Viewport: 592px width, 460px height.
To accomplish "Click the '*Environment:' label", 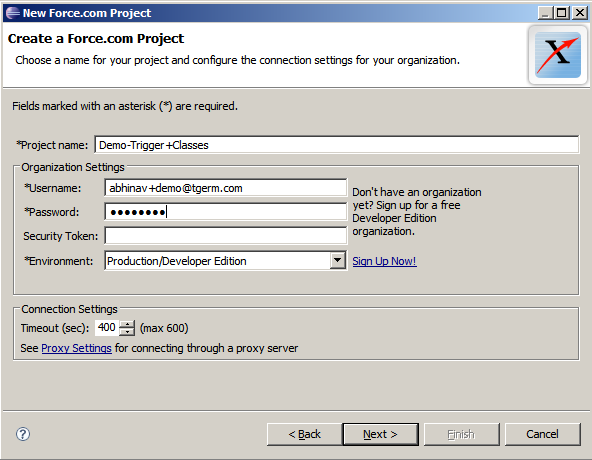I will tap(59, 261).
